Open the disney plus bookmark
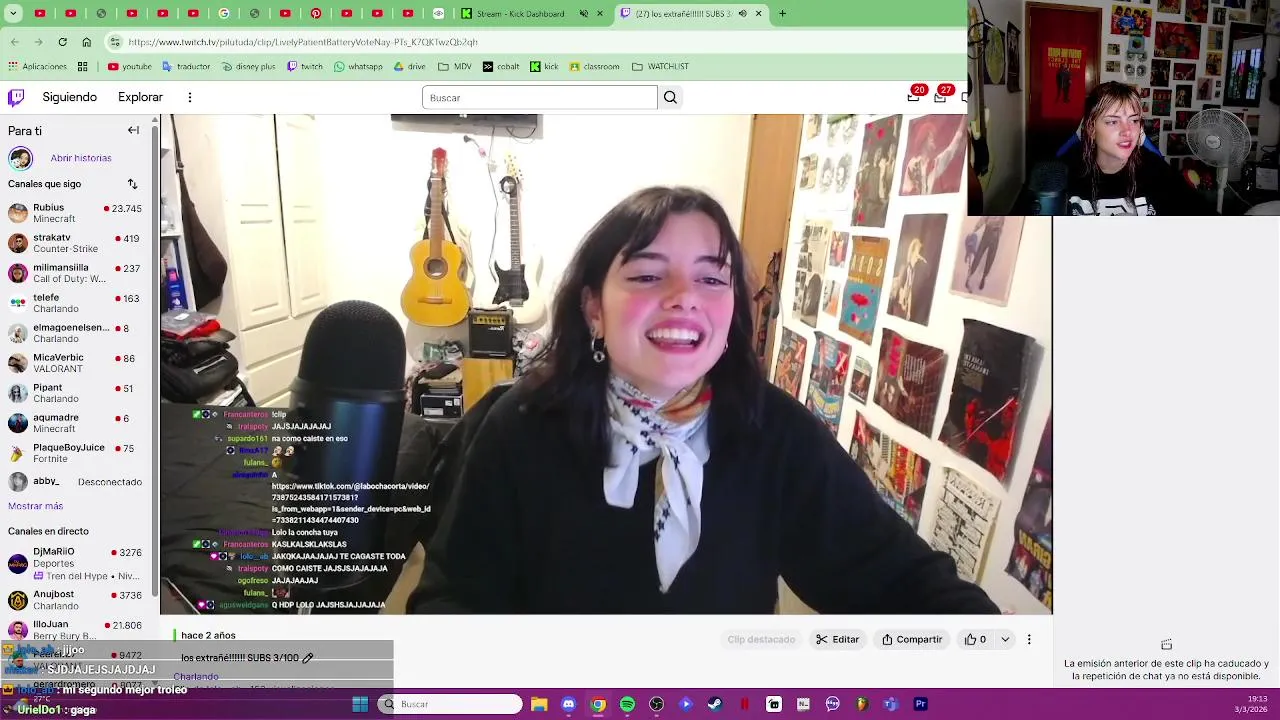Viewport: 1280px width, 720px height. tap(248, 67)
